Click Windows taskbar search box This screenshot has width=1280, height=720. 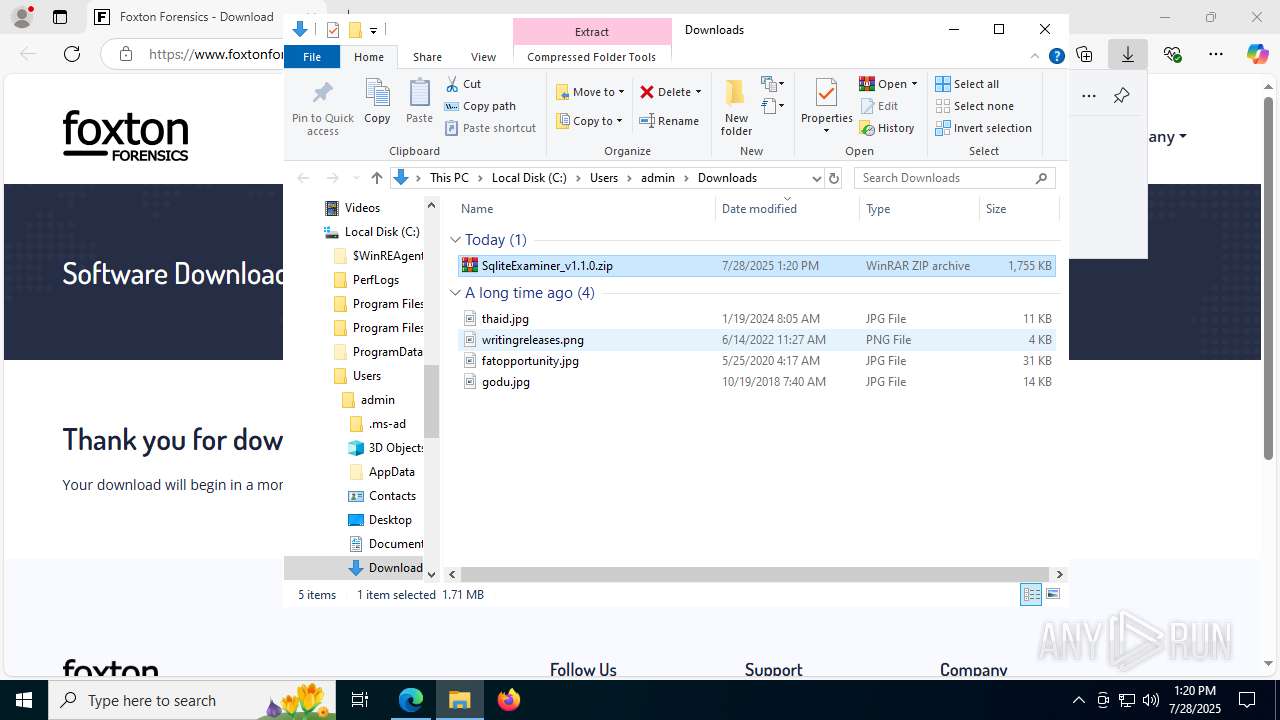191,700
